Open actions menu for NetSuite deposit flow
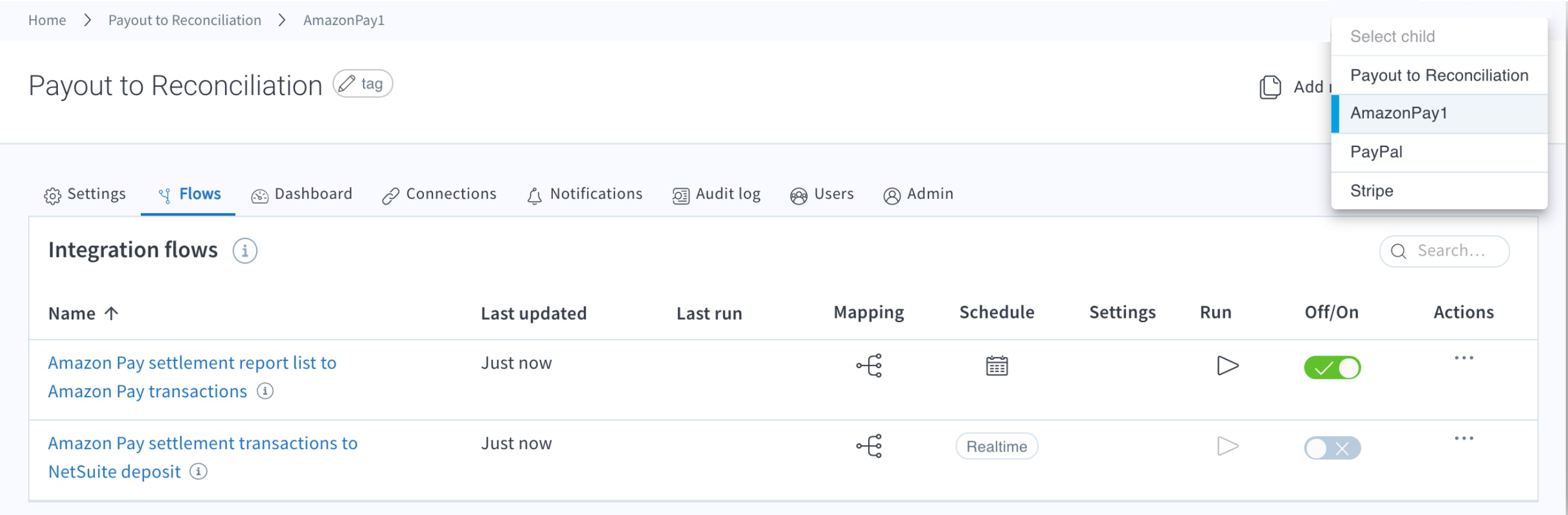 tap(1464, 439)
